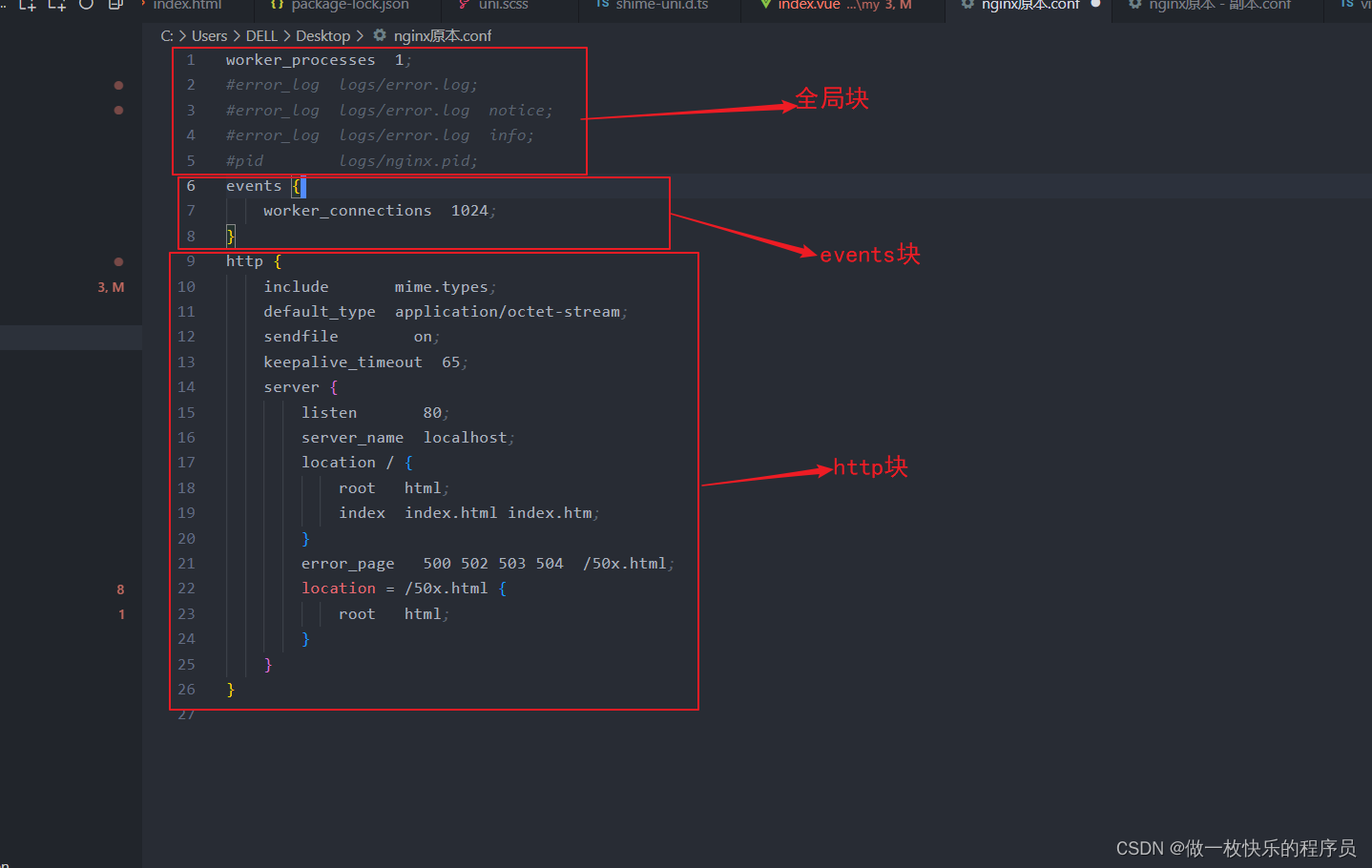Open the shime-uni.d.ts tab
Viewport: 1372px width, 868px height.
pyautogui.click(x=661, y=5)
